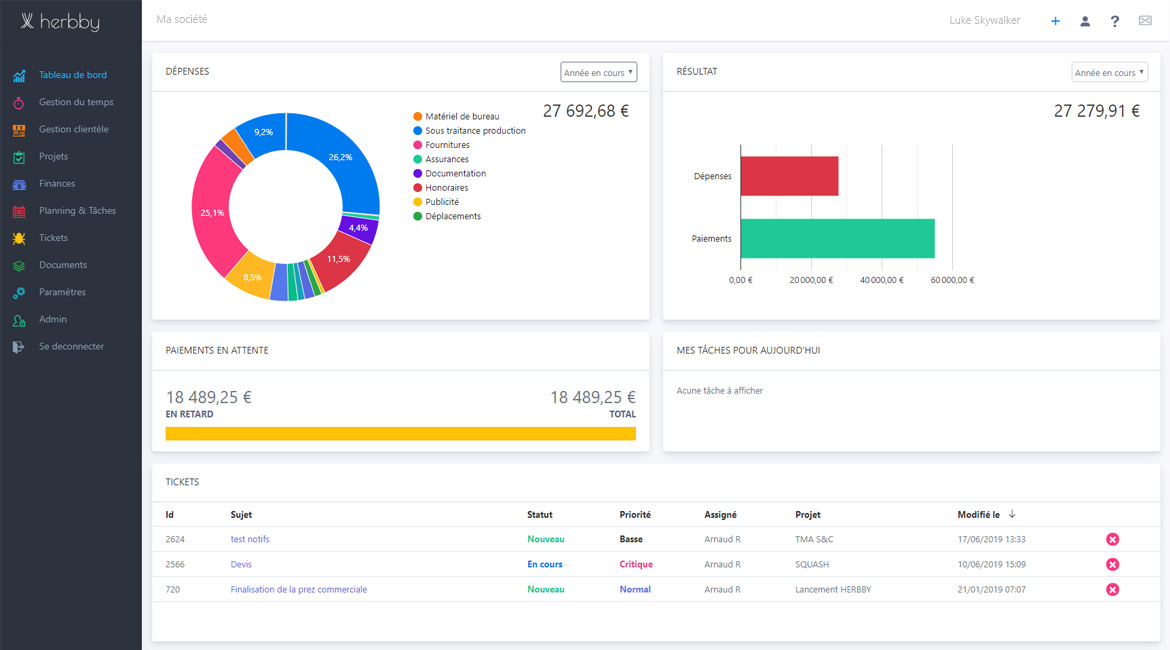Click the Critique priority cell
Image resolution: width=1170 pixels, height=650 pixels.
pyautogui.click(x=636, y=564)
